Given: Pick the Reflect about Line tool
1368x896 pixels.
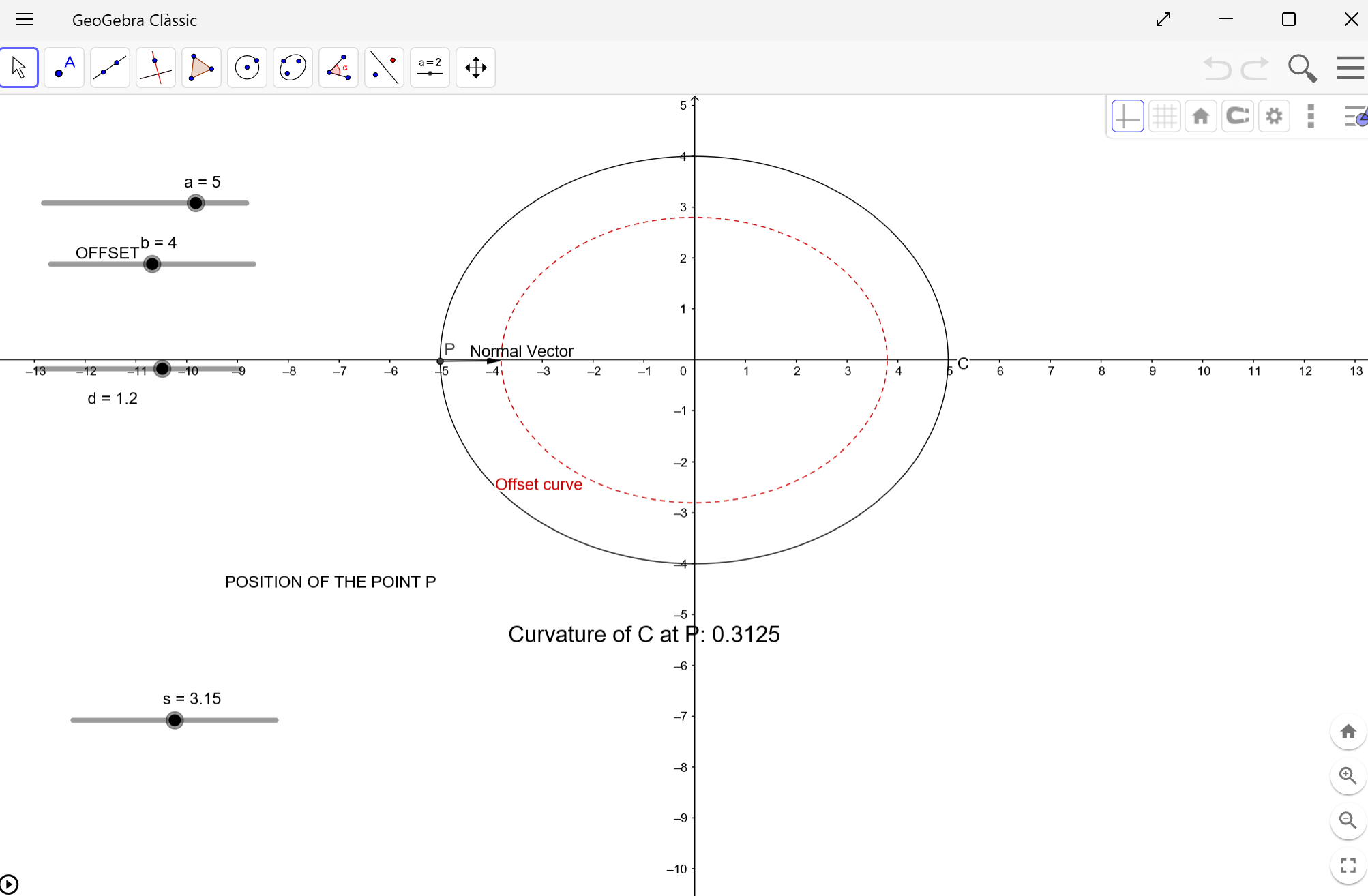Looking at the screenshot, I should (x=384, y=68).
